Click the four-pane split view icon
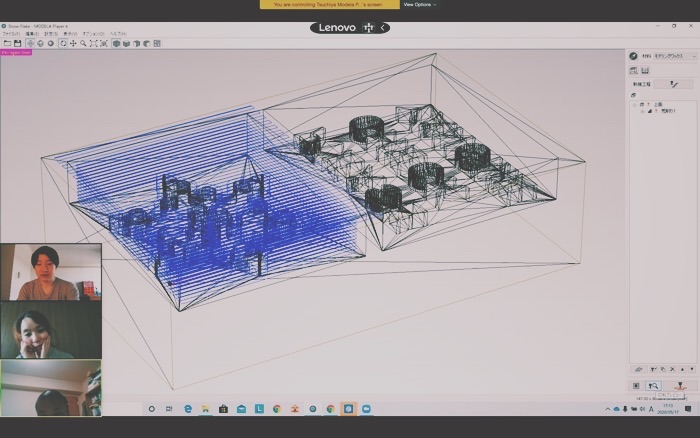Viewport: 700px width, 438px height. [157, 43]
